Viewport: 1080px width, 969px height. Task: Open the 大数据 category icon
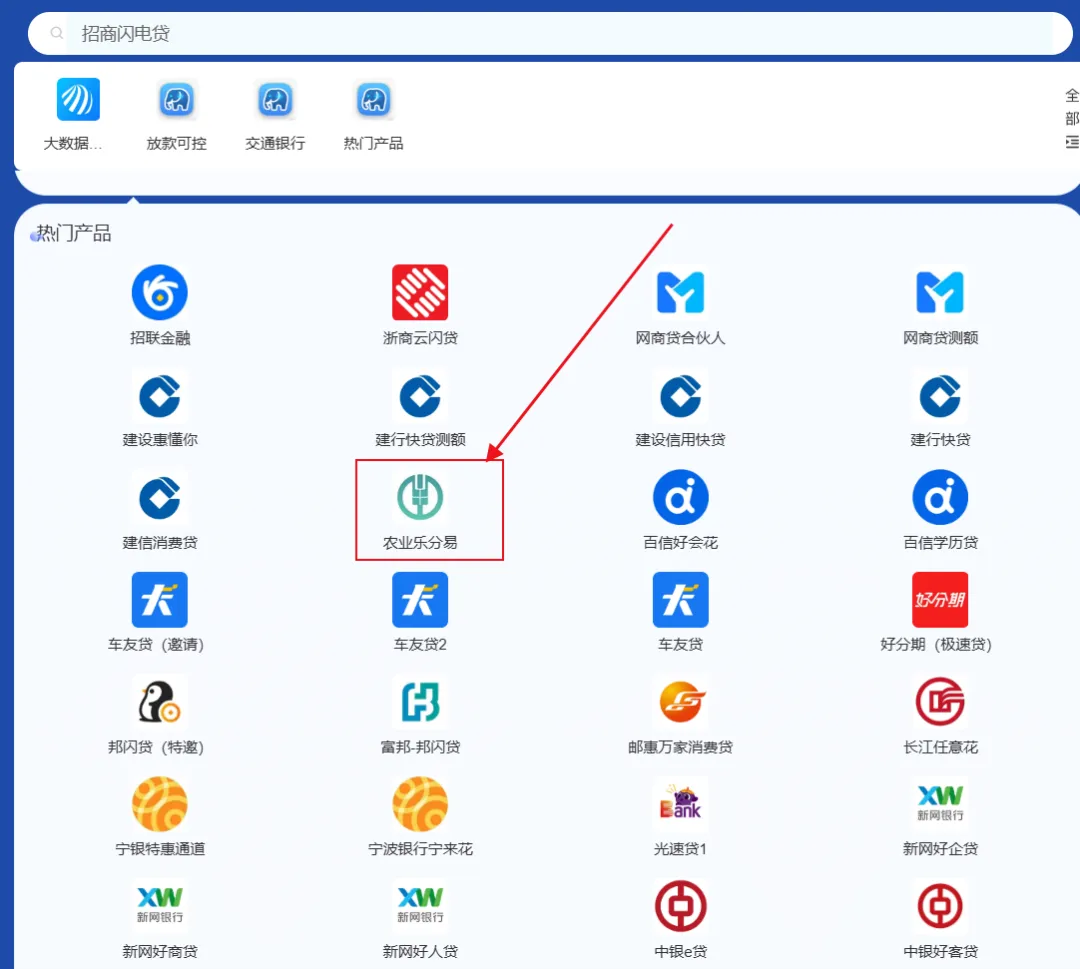(x=78, y=99)
